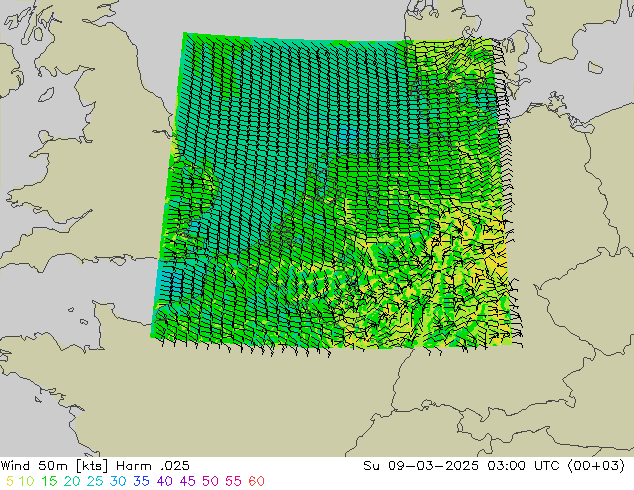
Task: Click the magenta '50' legend value
Action: pyautogui.click(x=210, y=481)
